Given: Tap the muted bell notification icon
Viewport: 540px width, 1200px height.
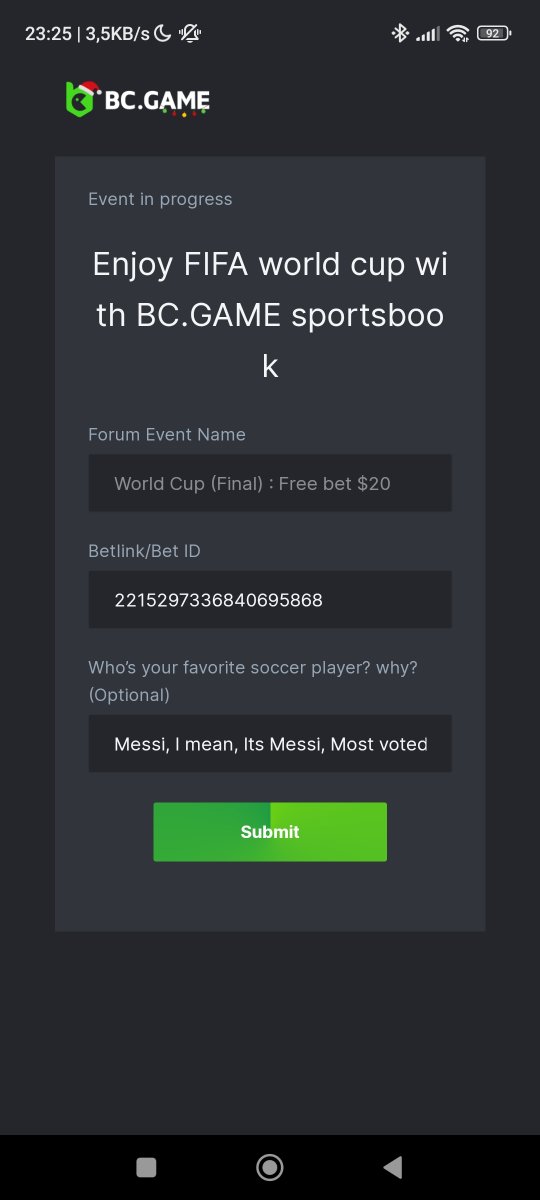Looking at the screenshot, I should [x=190, y=33].
